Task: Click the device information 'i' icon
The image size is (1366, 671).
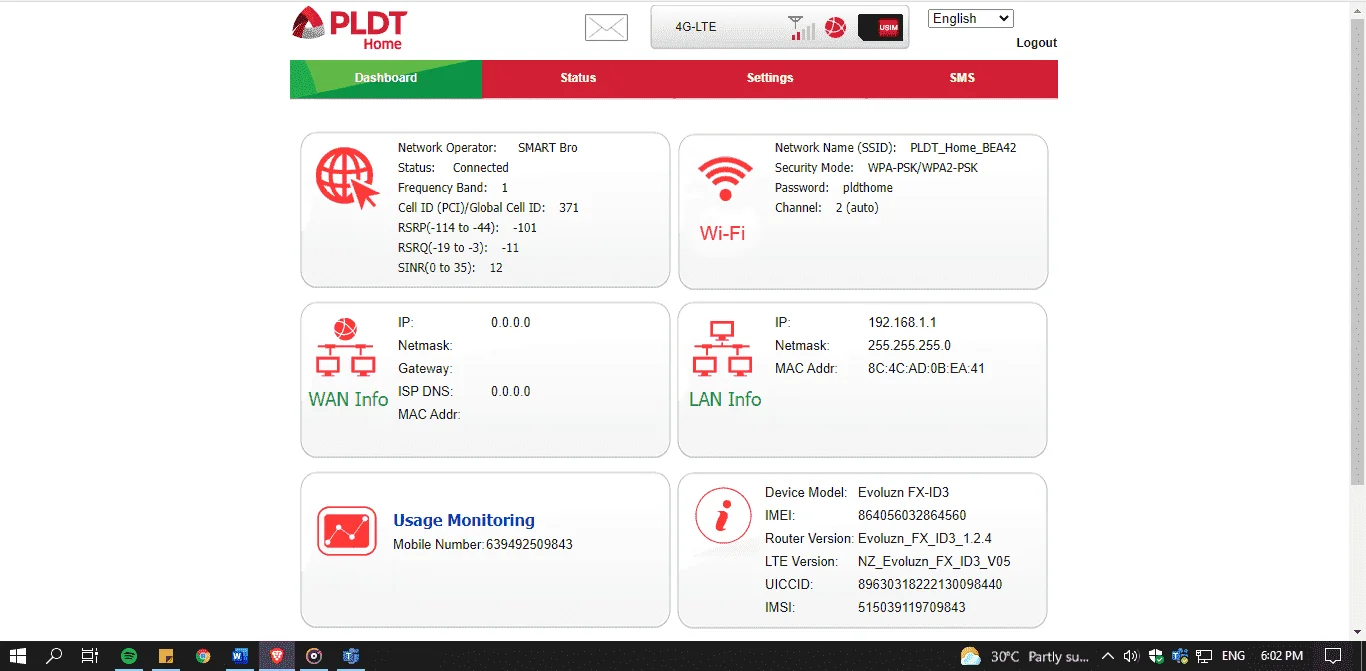Action: (x=724, y=517)
